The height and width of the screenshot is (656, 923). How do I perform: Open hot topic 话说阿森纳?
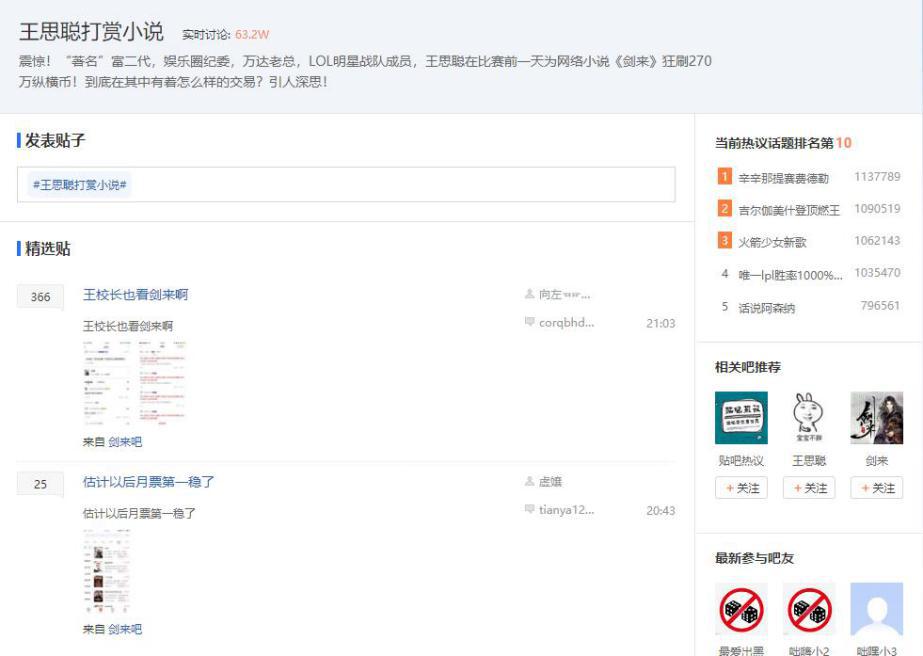766,308
